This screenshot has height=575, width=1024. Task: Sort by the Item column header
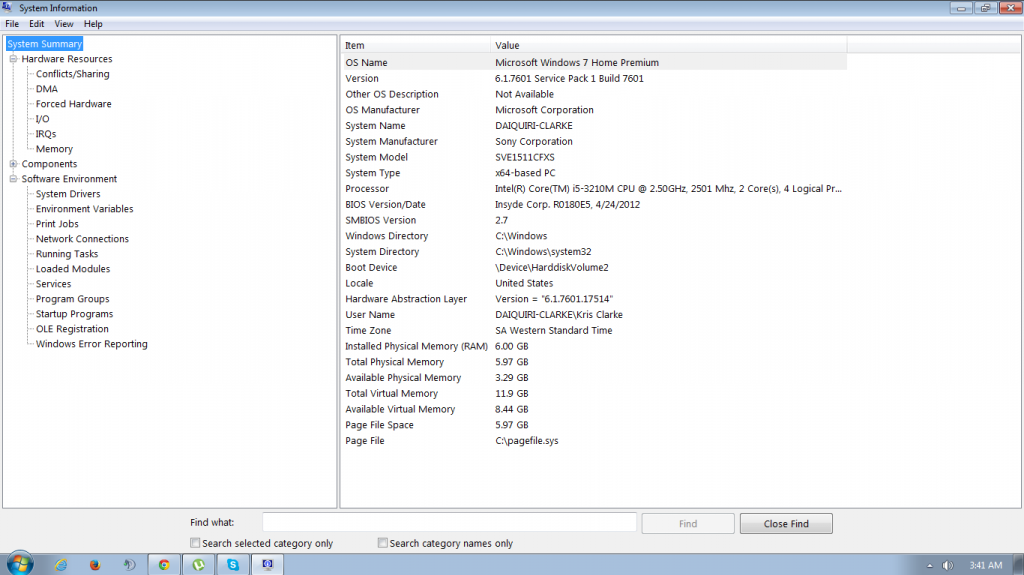point(415,45)
